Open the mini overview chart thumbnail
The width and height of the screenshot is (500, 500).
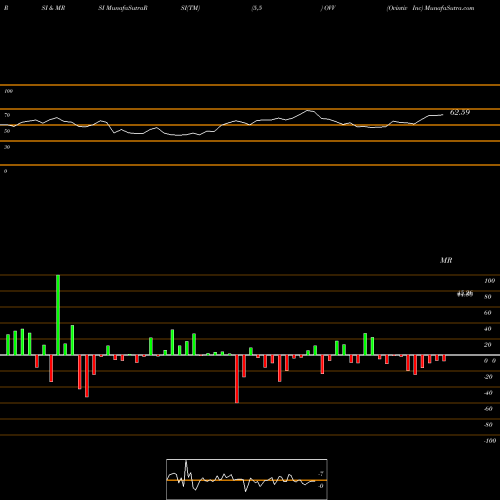(x=247, y=479)
